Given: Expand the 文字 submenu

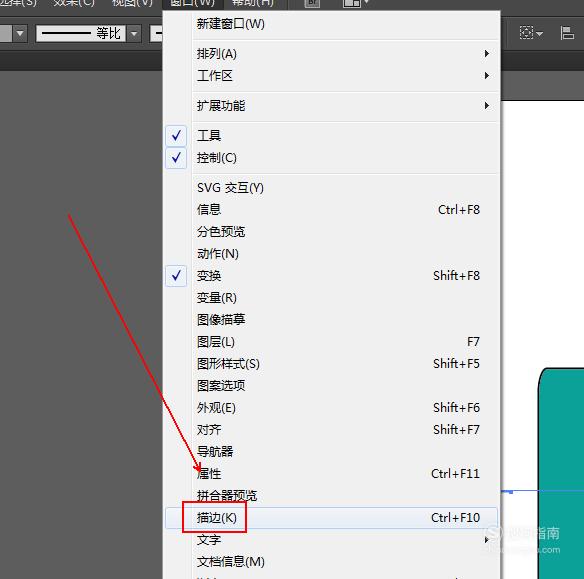Looking at the screenshot, I should pos(331,540).
